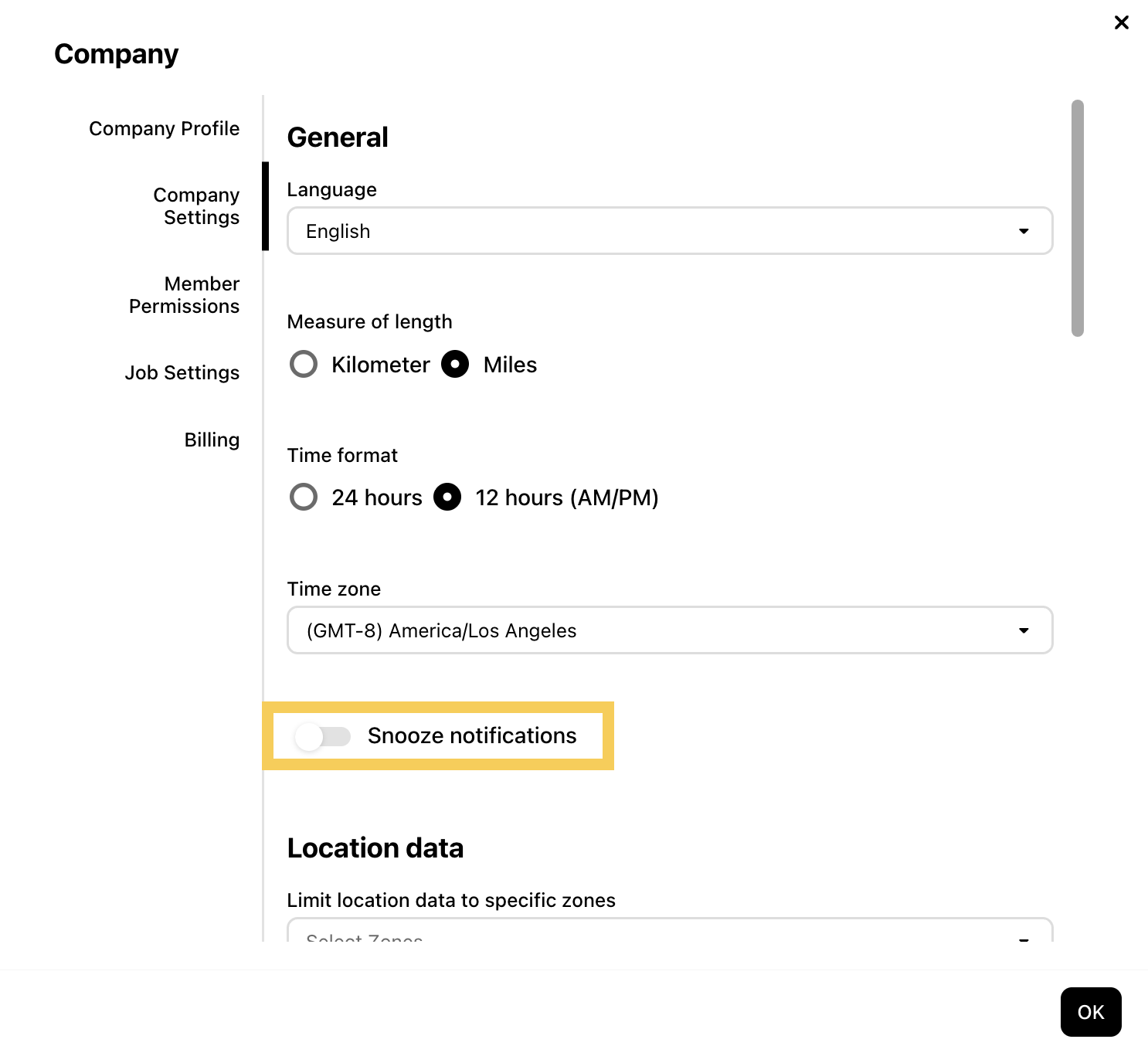Image resolution: width=1148 pixels, height=1046 pixels.
Task: Switch to Company Settings tab
Action: pos(196,206)
